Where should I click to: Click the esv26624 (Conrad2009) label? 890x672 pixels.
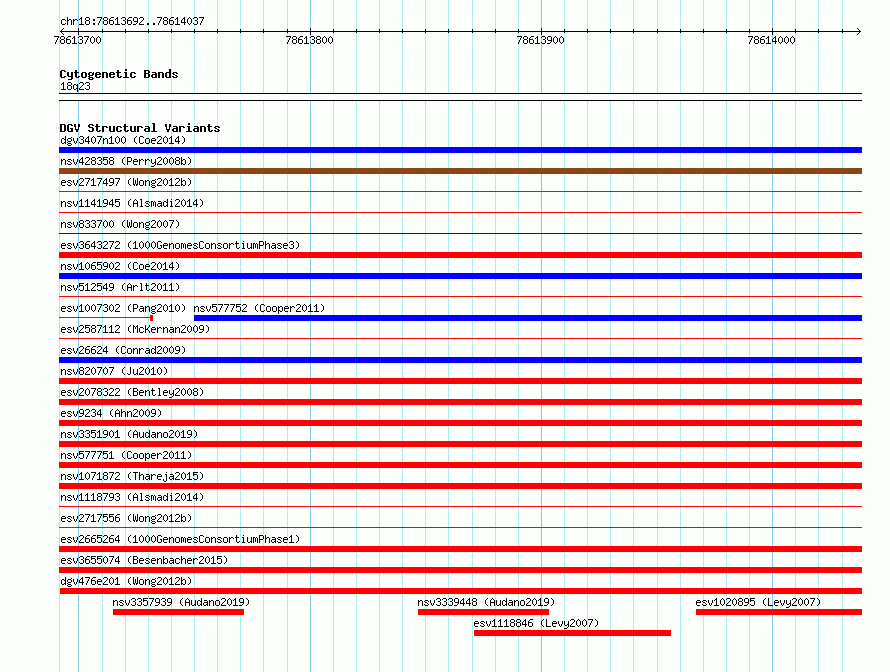[x=123, y=350]
